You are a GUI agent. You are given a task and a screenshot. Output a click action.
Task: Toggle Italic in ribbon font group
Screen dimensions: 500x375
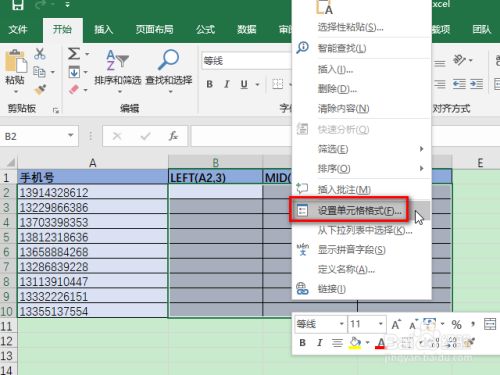pyautogui.click(x=227, y=84)
